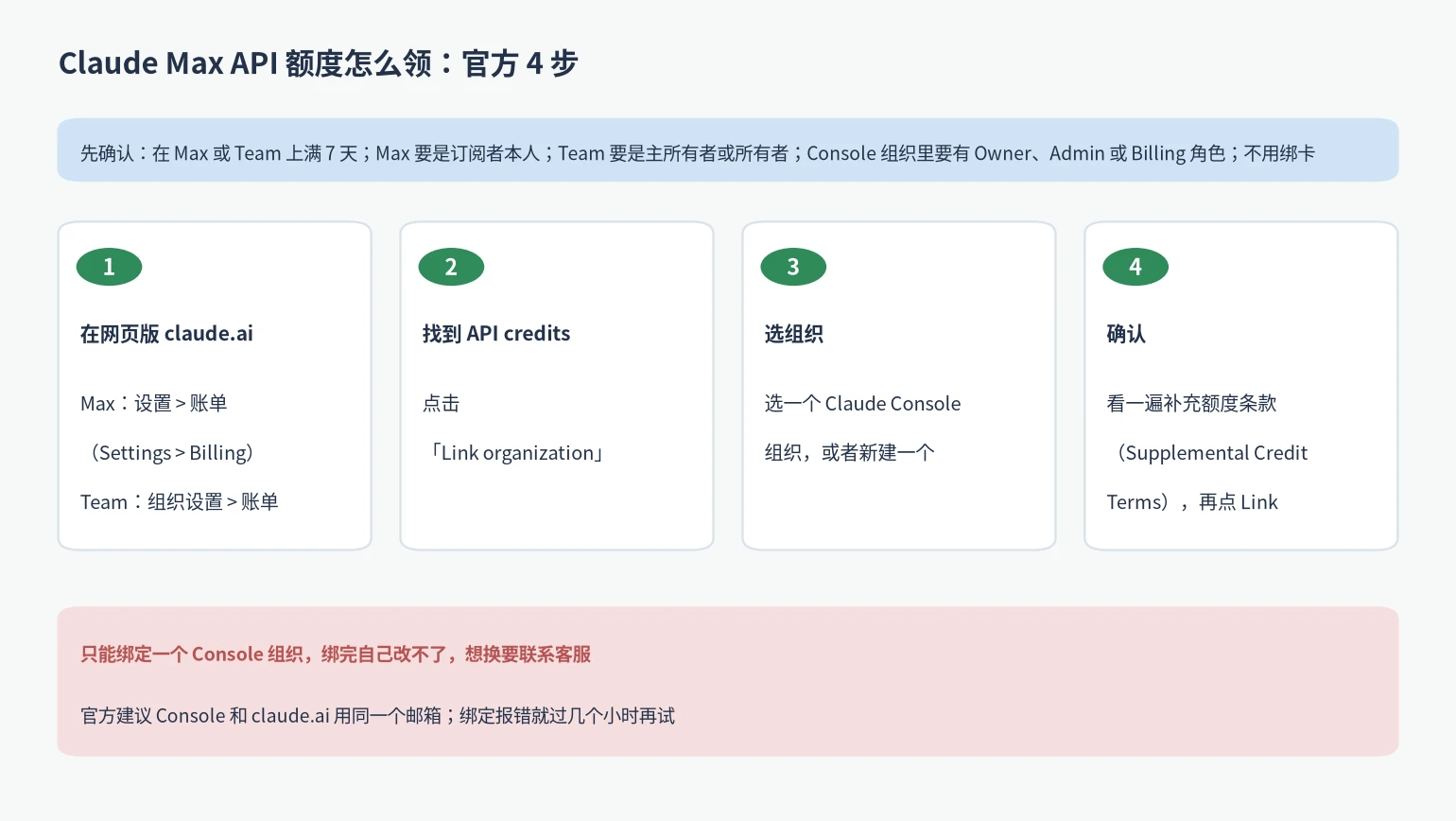
Task: Click the heading "选组织"
Action: point(793,334)
